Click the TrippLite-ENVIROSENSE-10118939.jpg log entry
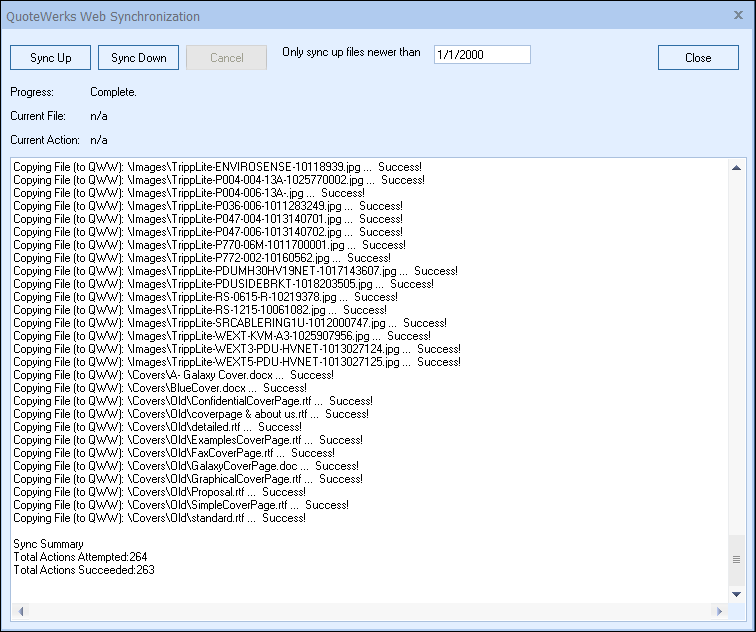Screen dimensions: 756x632 tap(218, 167)
